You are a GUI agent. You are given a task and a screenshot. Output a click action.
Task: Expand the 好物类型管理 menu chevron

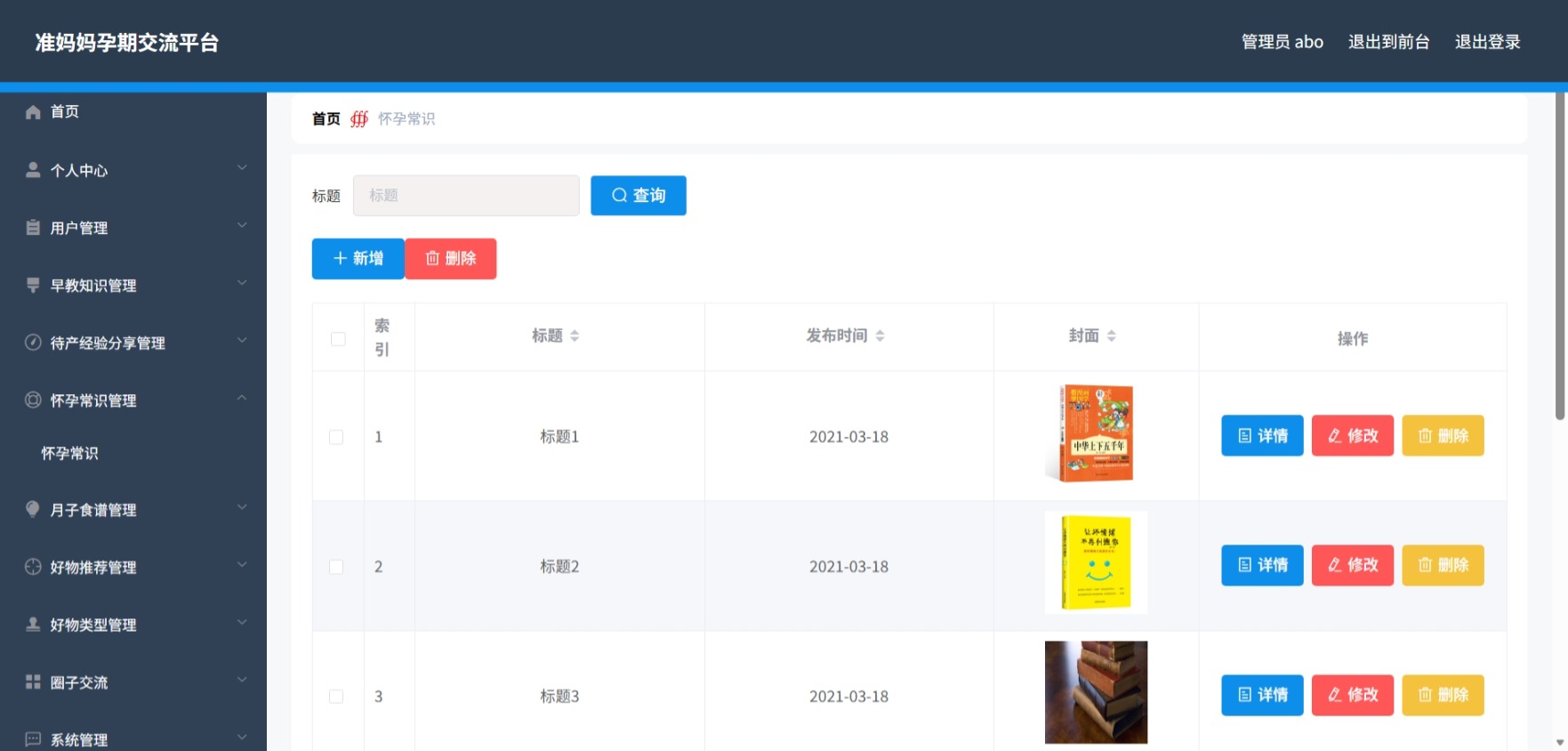(x=242, y=622)
